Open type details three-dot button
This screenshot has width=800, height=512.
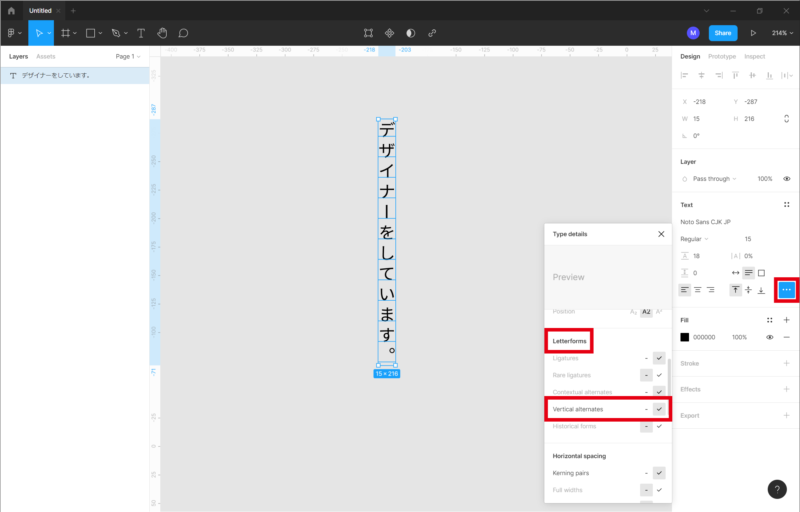pos(787,290)
